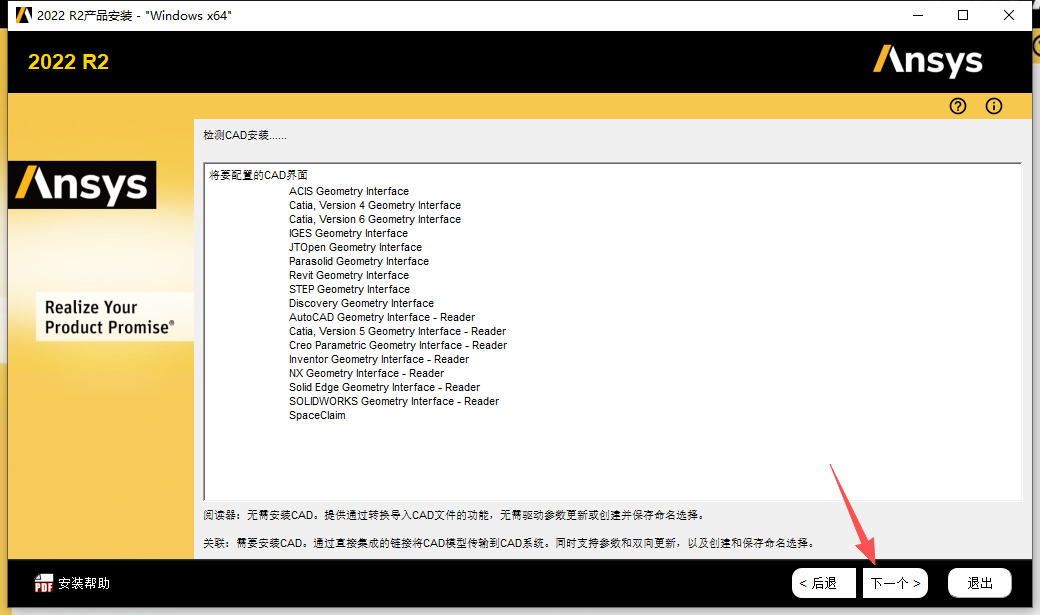Select the SpaceClaim entry in the list
This screenshot has width=1040, height=615.
317,415
